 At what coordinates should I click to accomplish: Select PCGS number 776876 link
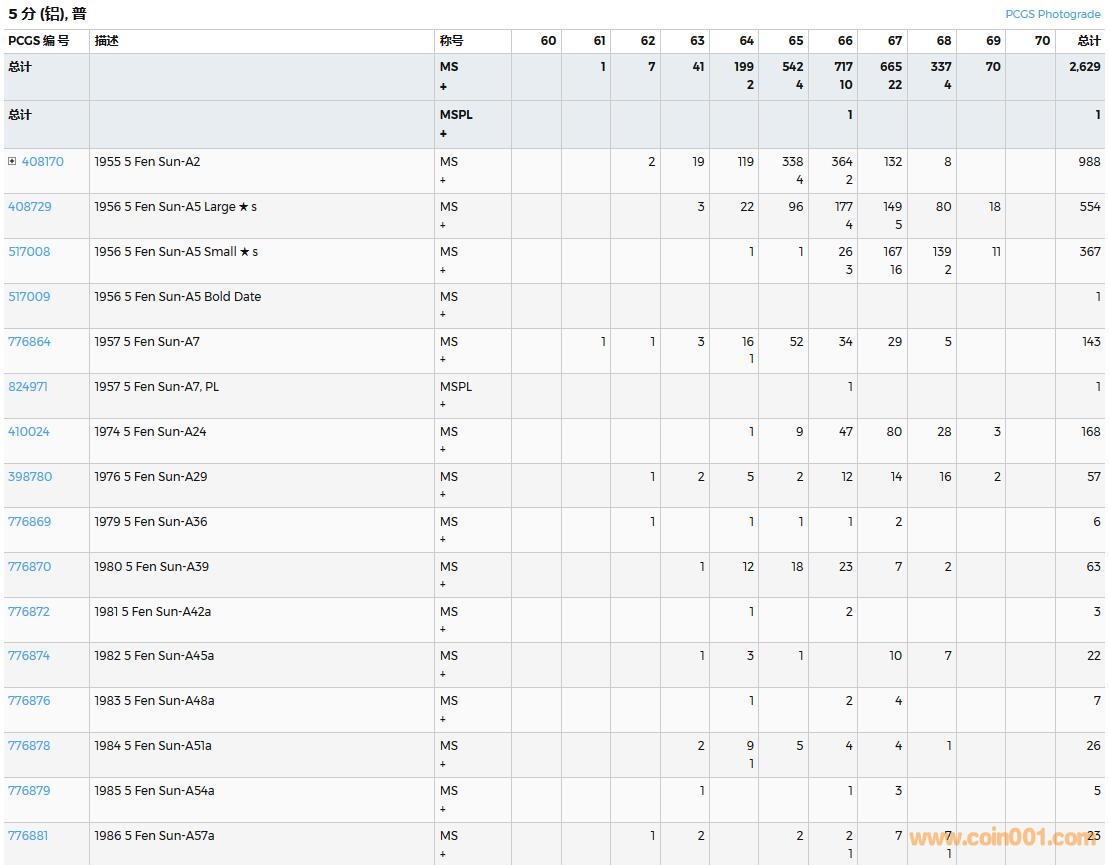(29, 701)
